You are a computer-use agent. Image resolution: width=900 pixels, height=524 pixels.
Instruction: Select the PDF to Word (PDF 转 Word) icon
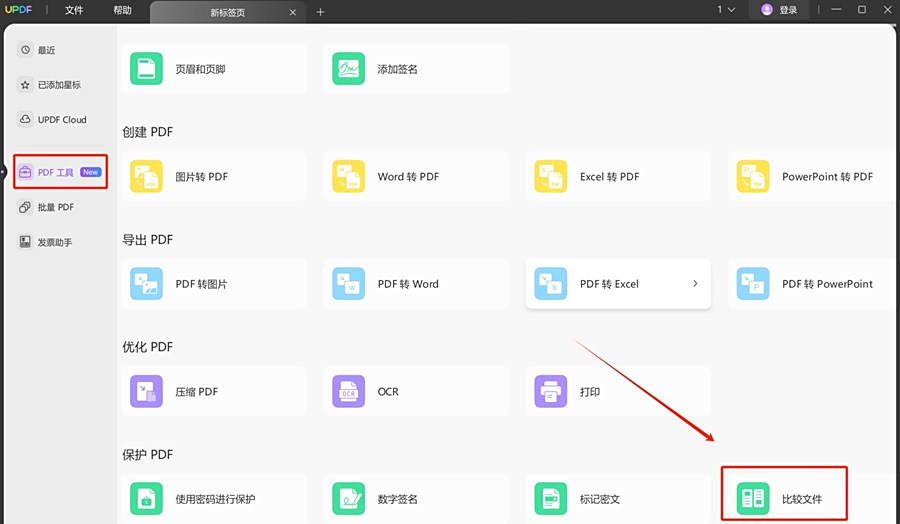coord(348,284)
